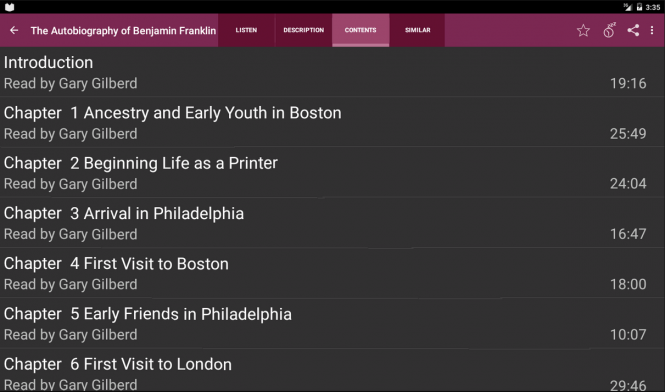The height and width of the screenshot is (392, 665).
Task: Tap the signal strength icon in status bar
Action: point(628,7)
